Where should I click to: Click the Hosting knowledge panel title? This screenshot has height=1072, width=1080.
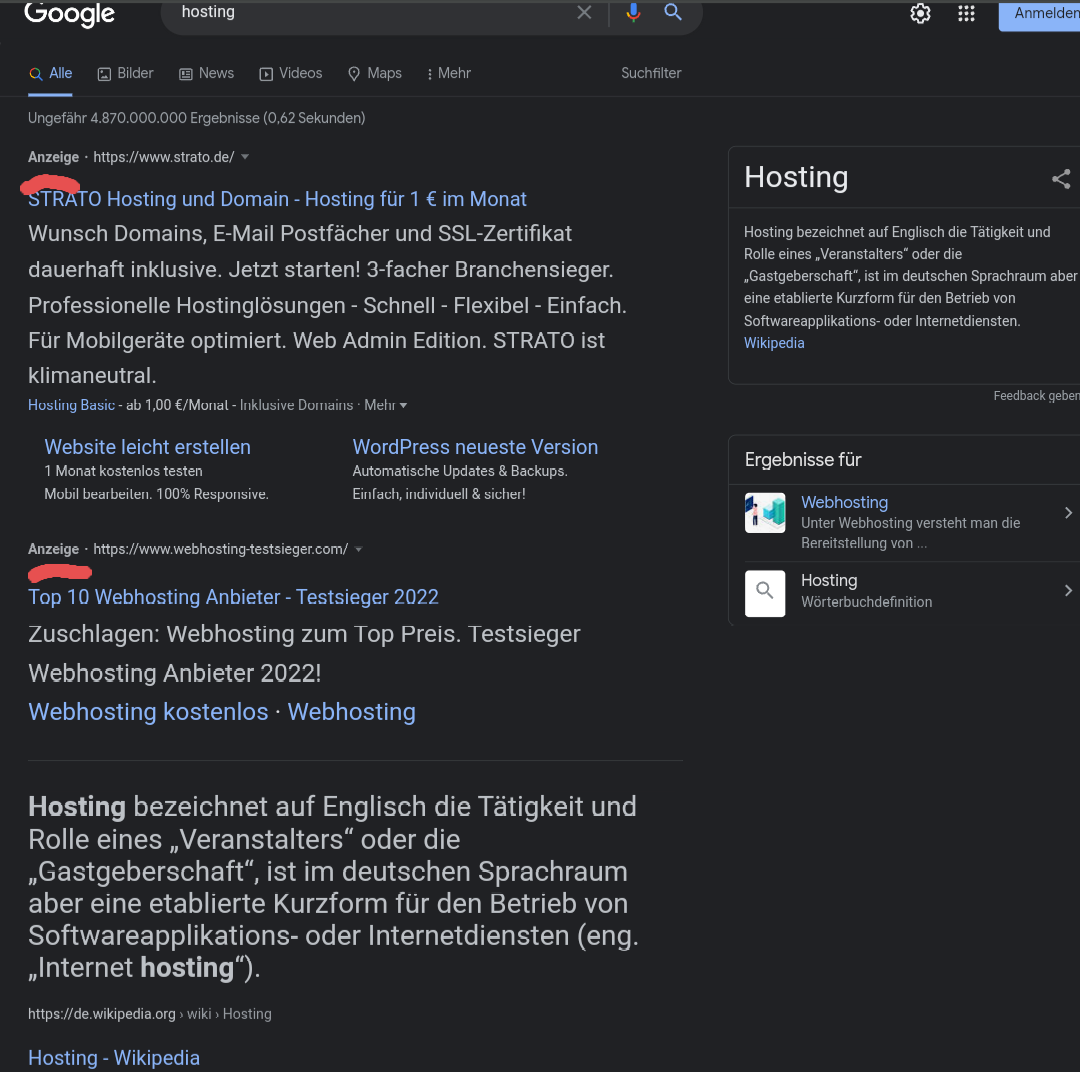[796, 177]
